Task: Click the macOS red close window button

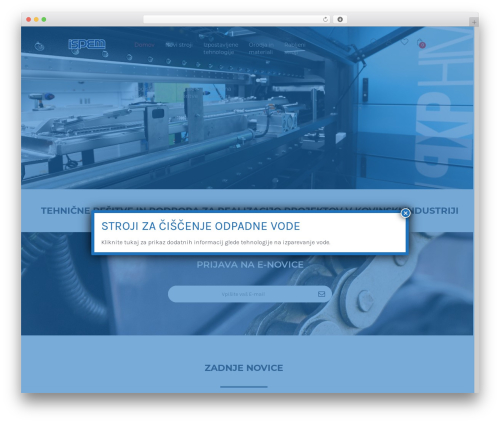Action: [x=29, y=19]
